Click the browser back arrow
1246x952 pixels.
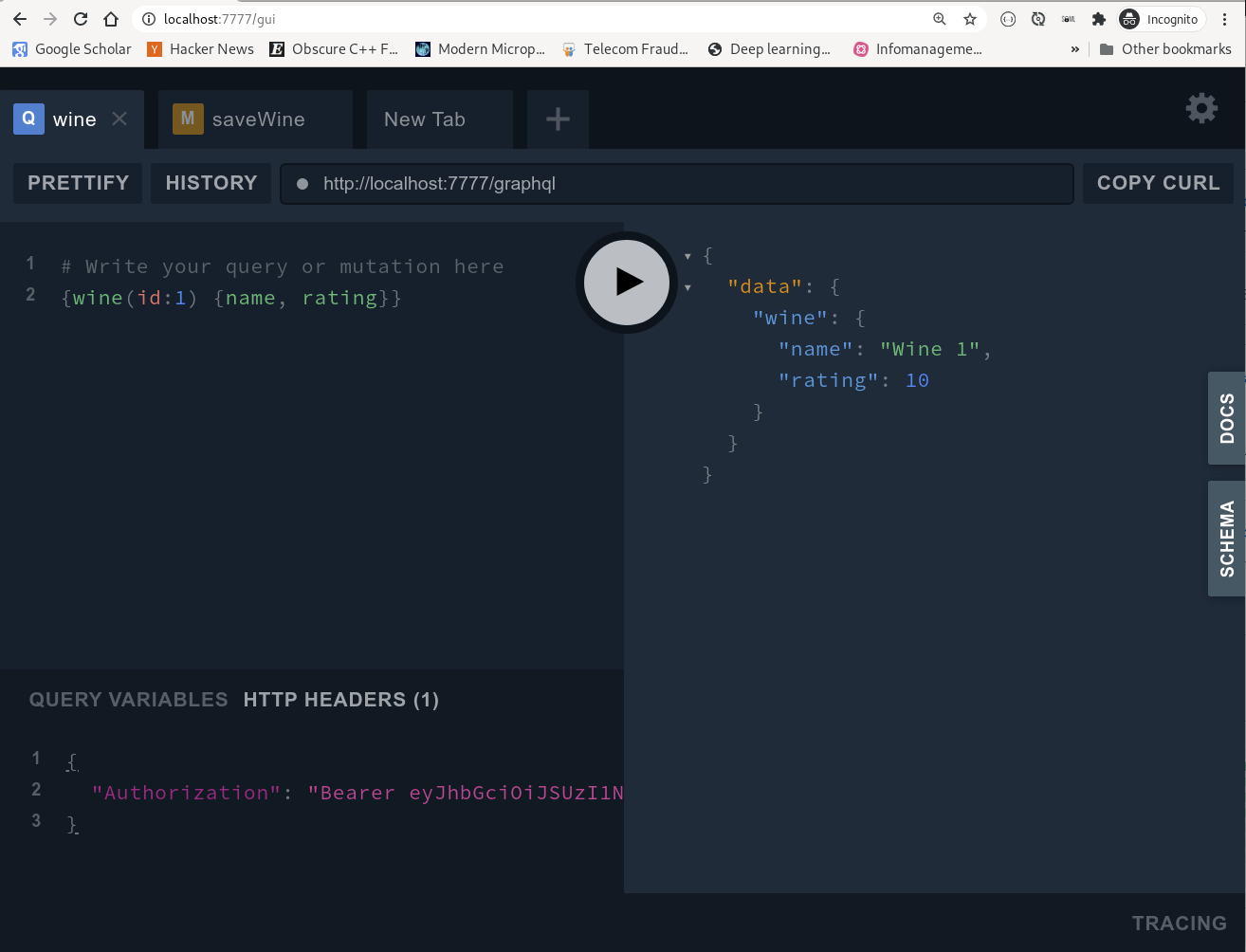pos(20,18)
